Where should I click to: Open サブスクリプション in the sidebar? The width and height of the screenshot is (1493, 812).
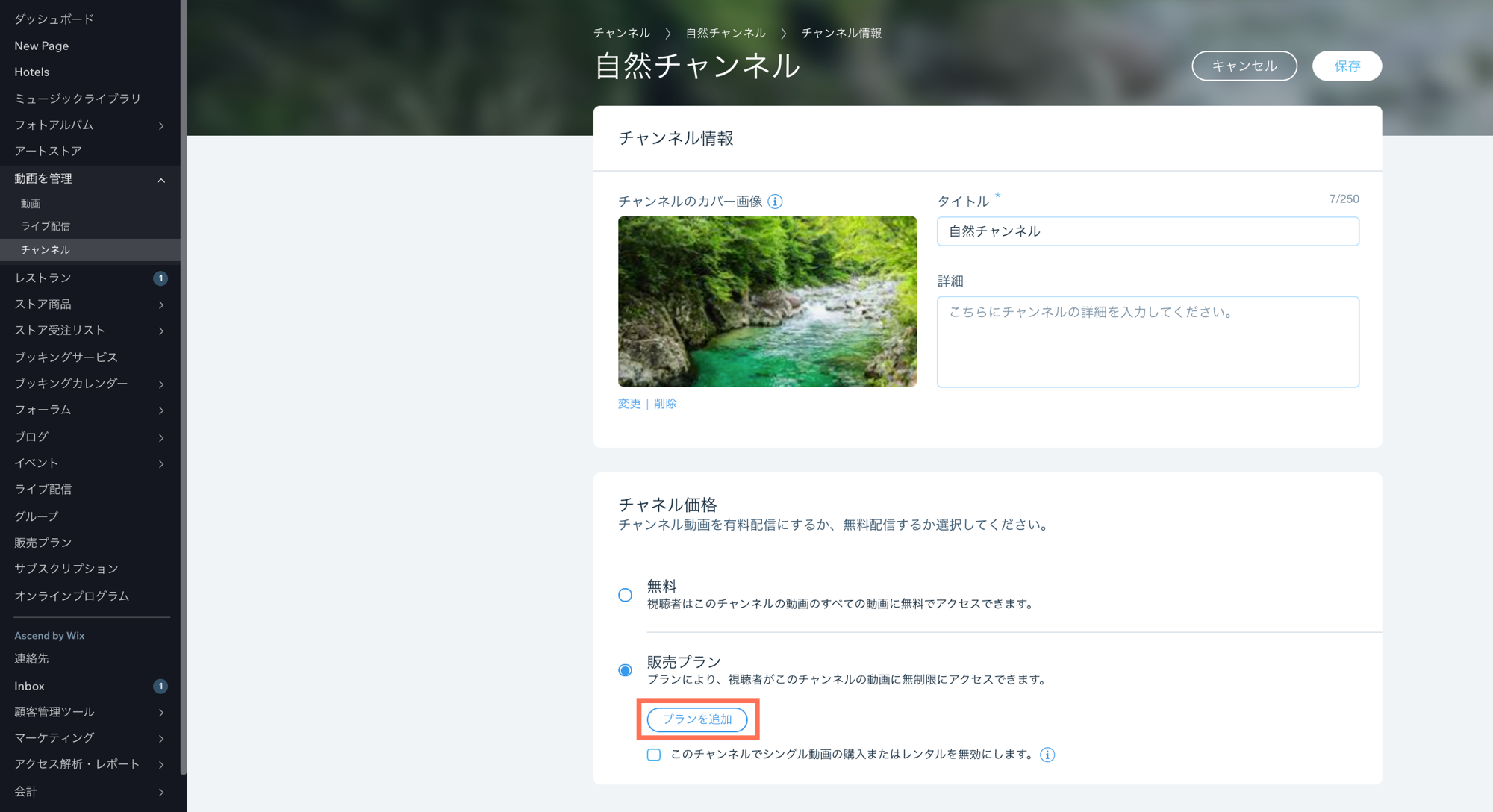coord(66,569)
